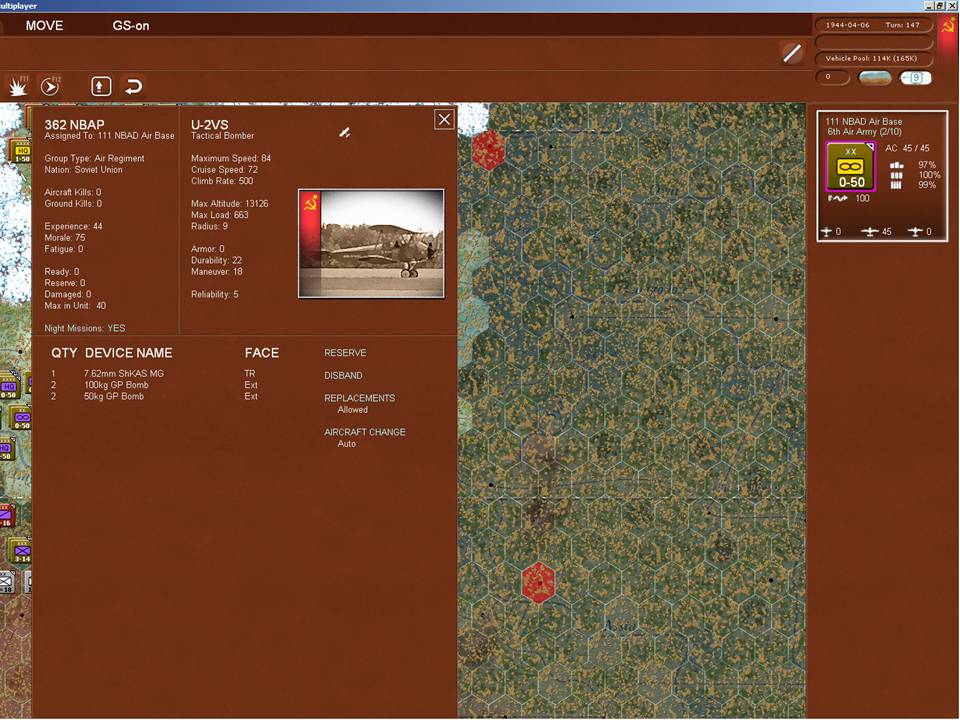The width and height of the screenshot is (960, 720).
Task: Click the Morale: 75 stat
Action: pos(65,238)
